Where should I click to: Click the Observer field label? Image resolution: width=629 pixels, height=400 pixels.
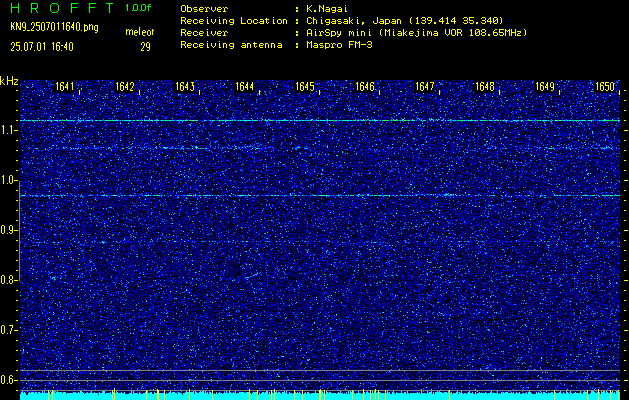tap(204, 9)
